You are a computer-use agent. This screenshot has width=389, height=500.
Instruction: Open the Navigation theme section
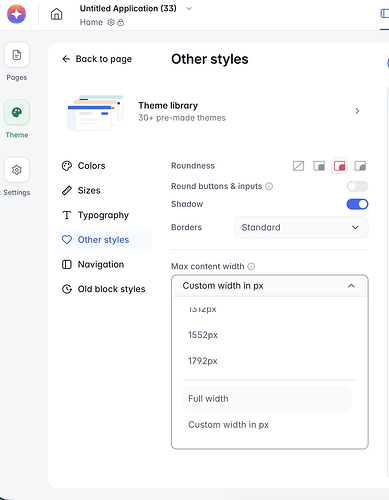click(104, 264)
